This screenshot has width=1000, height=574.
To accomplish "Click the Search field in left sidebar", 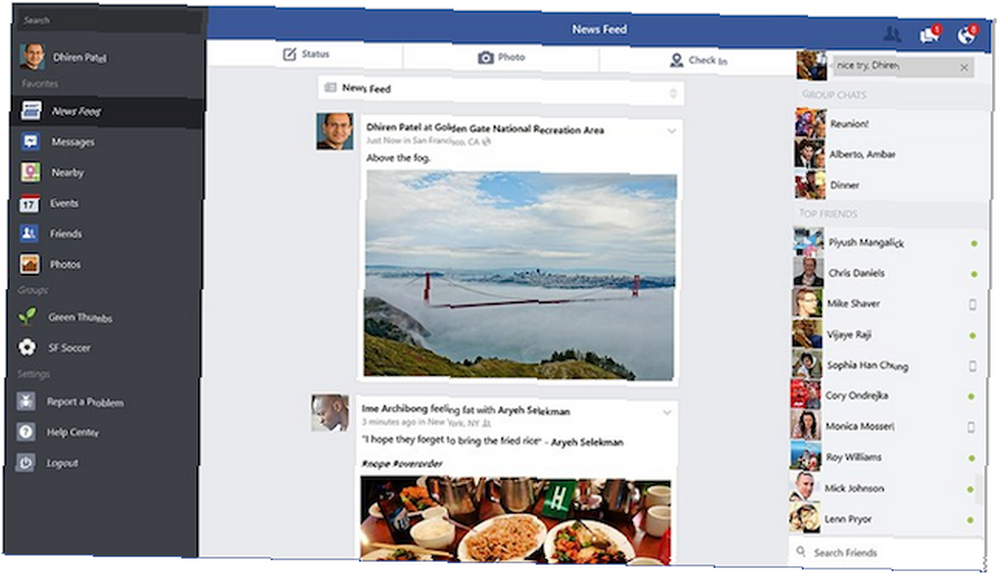I will (x=110, y=20).
